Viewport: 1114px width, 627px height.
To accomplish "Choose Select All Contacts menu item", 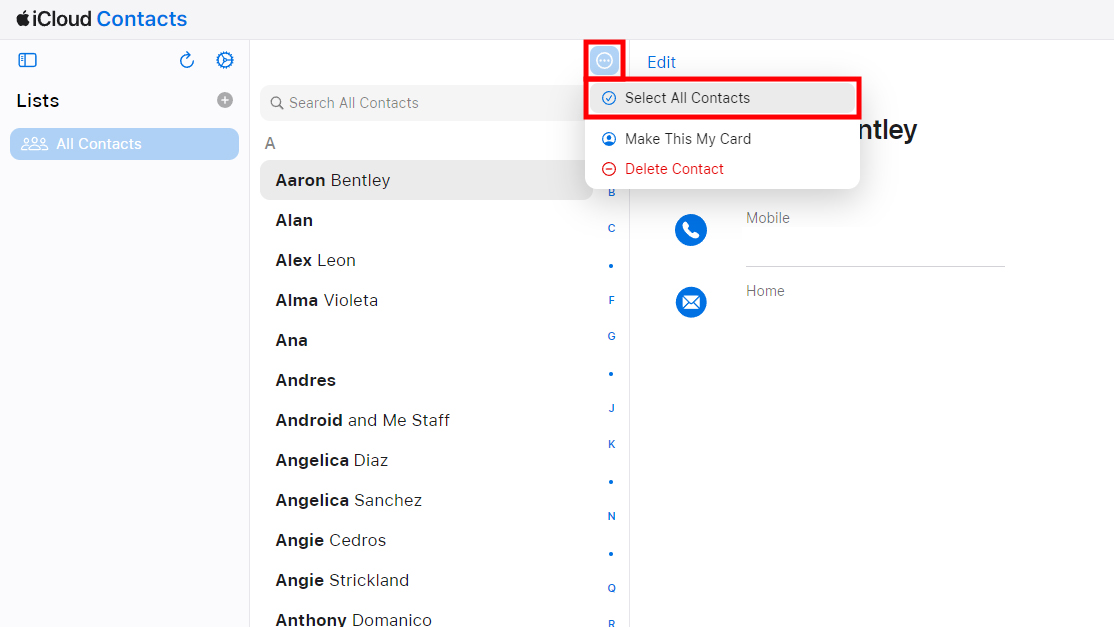I will [x=687, y=98].
